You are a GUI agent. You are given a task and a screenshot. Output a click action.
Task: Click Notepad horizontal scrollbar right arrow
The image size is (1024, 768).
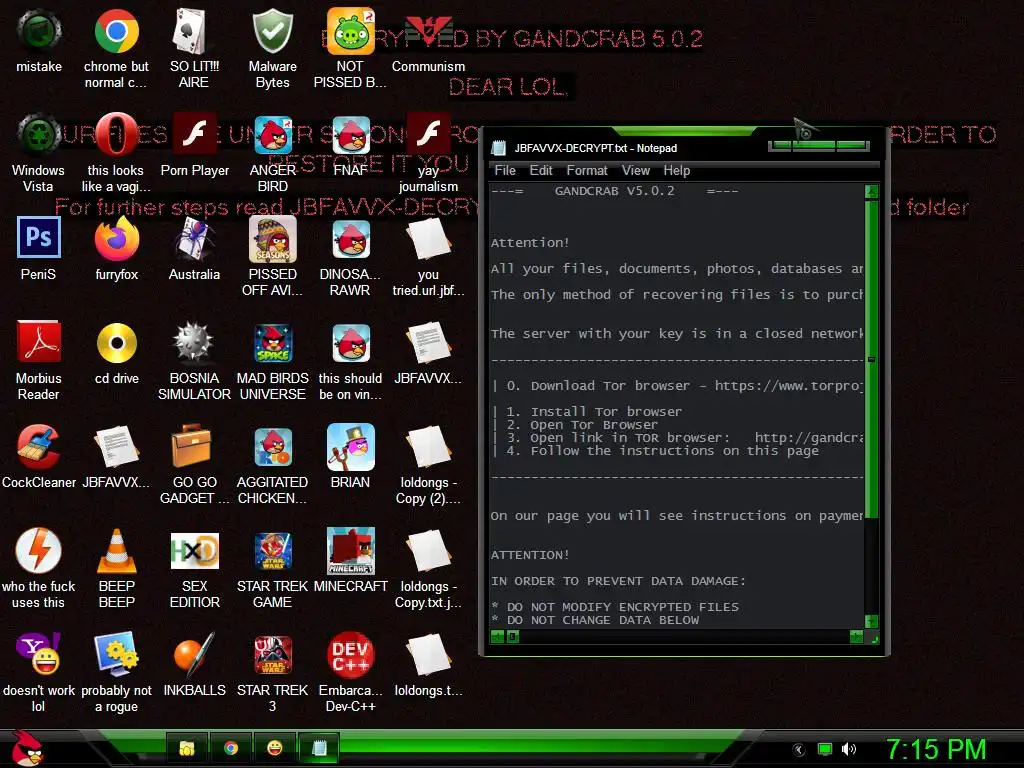(856, 636)
